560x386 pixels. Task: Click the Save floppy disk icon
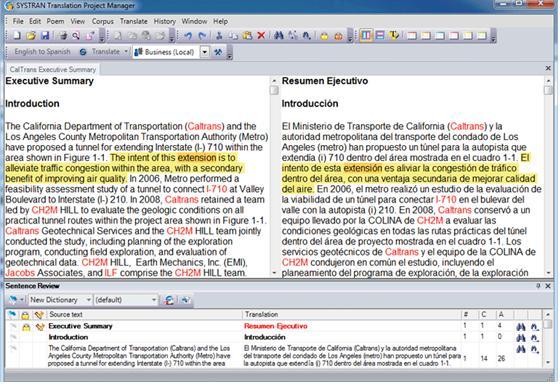click(45, 36)
